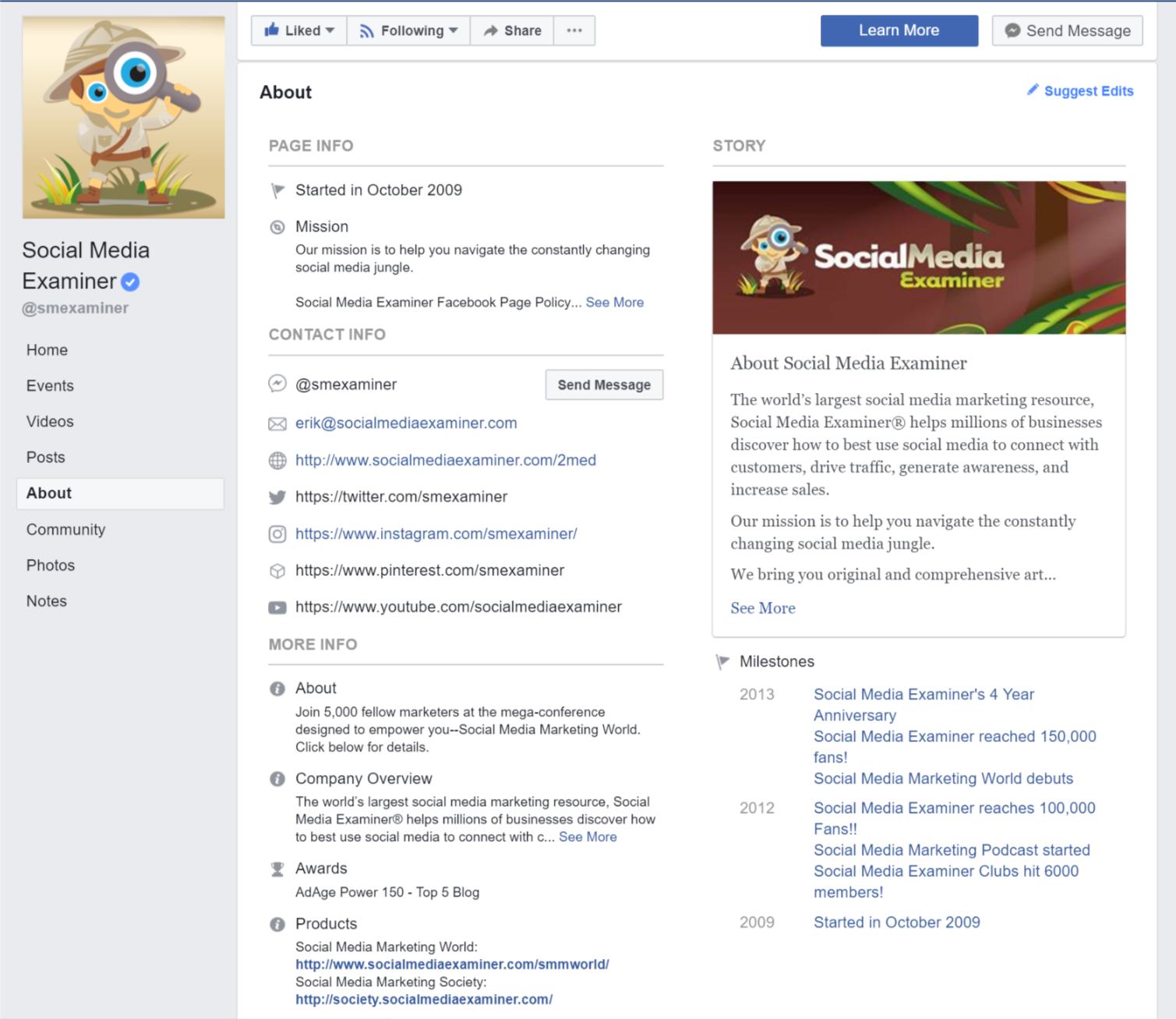
Task: Open the Liked dropdown menu
Action: click(x=299, y=30)
